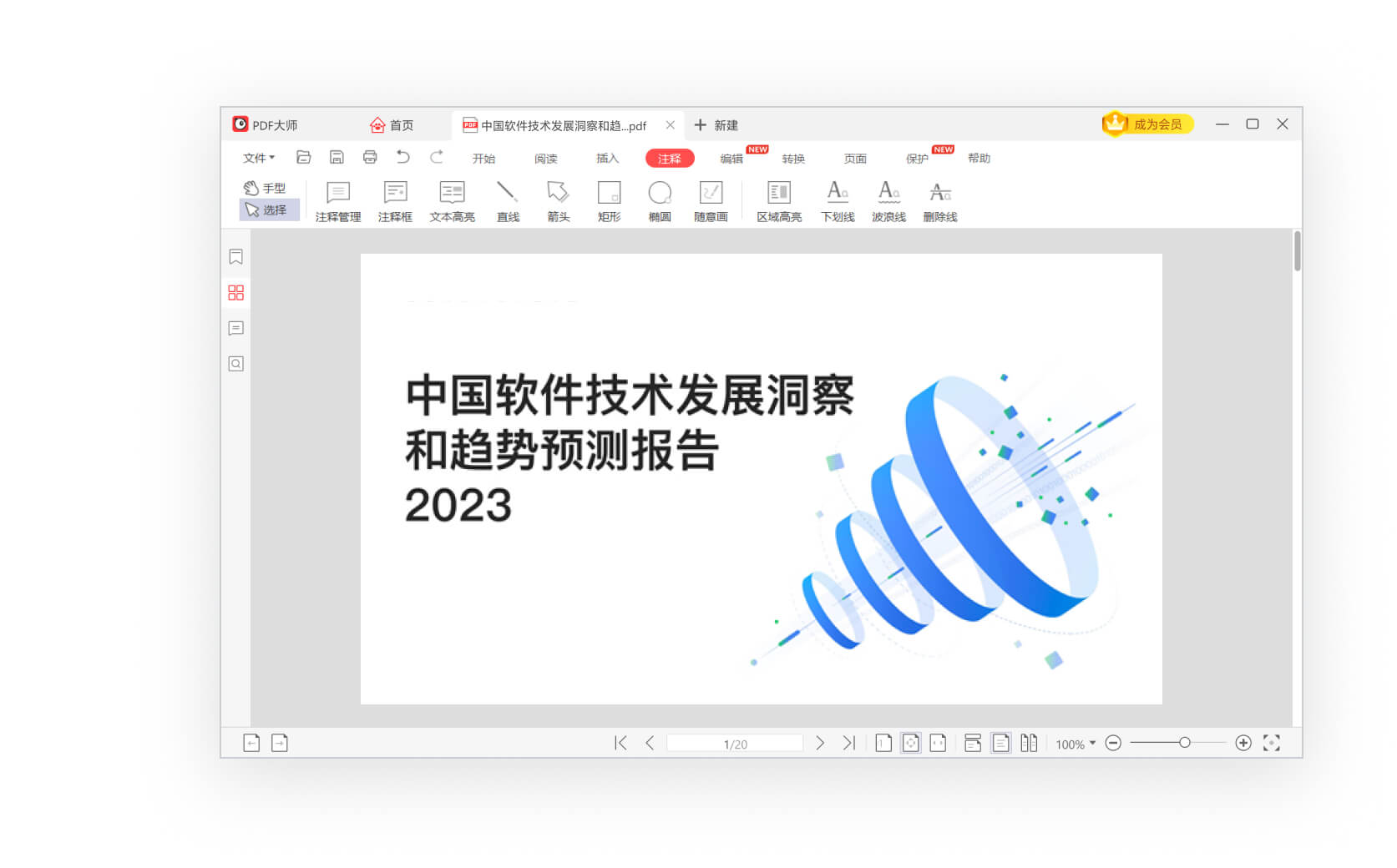1397x868 pixels.
Task: Apply 文本高亮 text highlight tool
Action: click(451, 200)
